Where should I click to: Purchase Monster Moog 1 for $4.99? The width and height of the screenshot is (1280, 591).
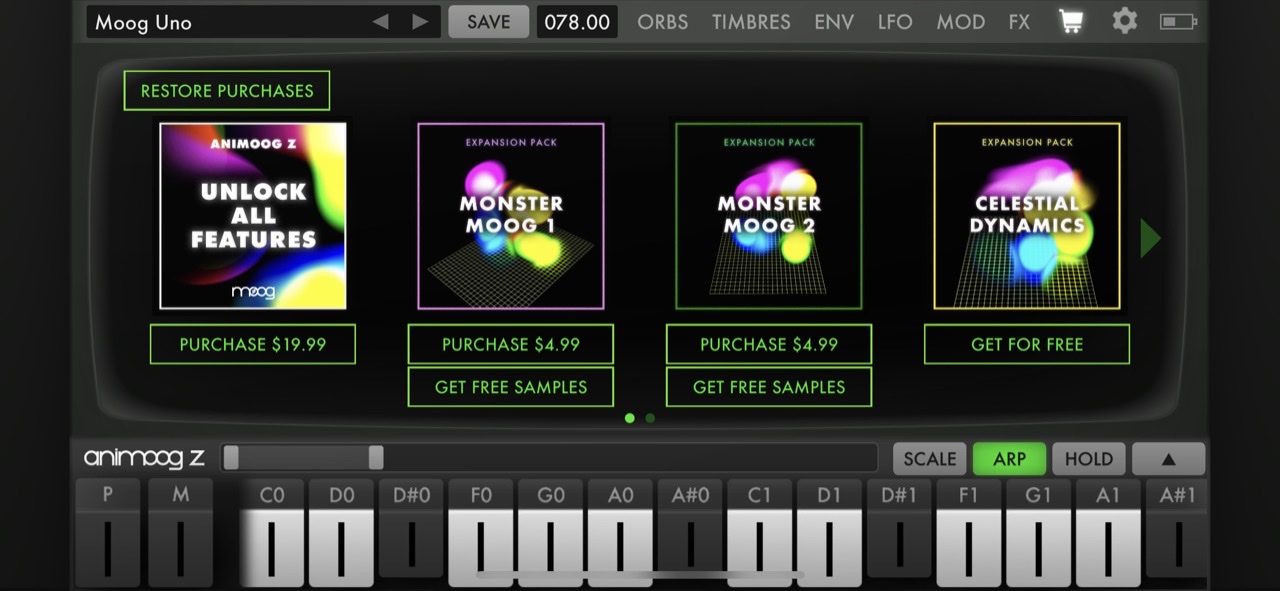tap(511, 344)
